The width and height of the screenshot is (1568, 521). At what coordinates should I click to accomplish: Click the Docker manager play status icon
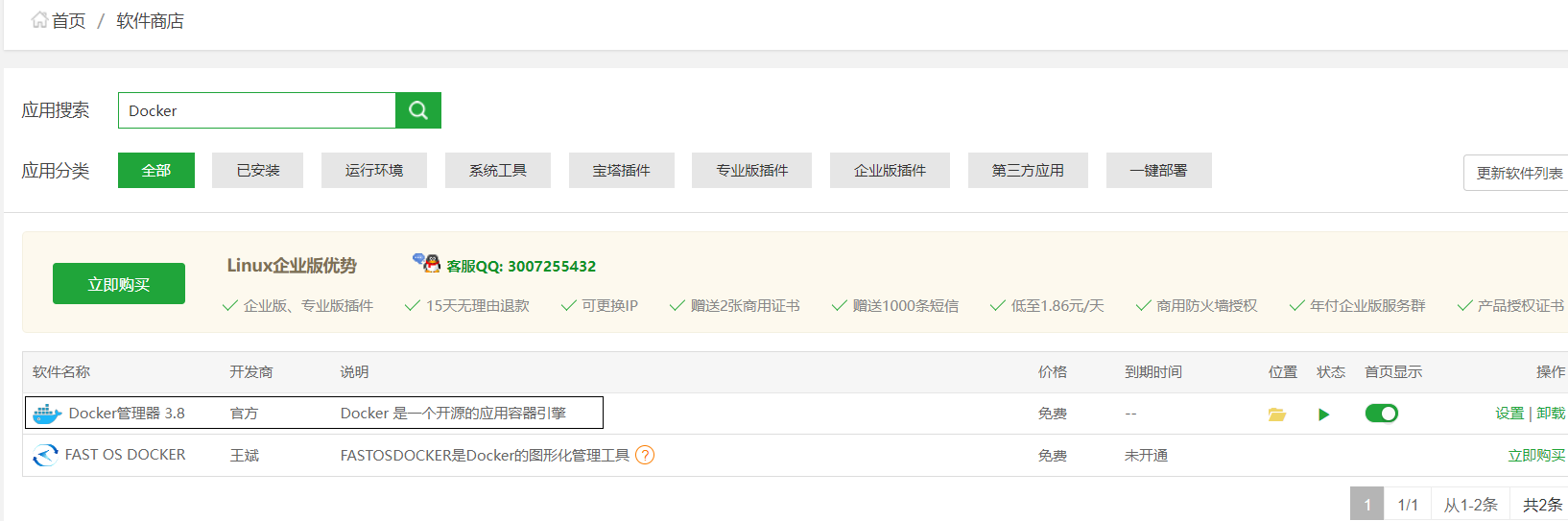tap(1324, 414)
